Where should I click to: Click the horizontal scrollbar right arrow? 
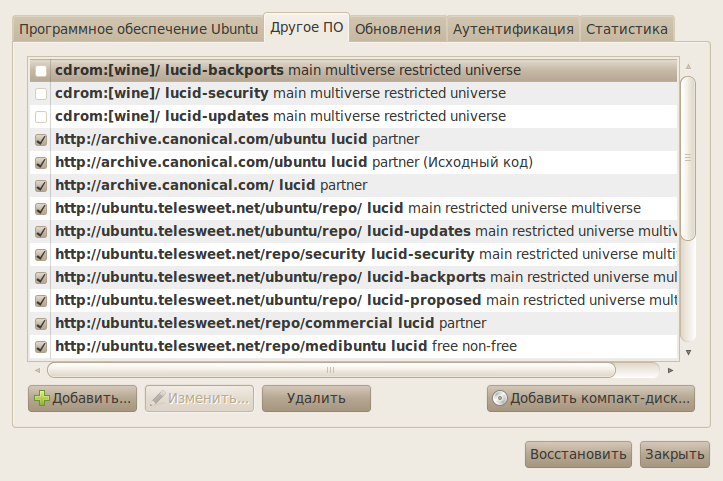point(673,369)
